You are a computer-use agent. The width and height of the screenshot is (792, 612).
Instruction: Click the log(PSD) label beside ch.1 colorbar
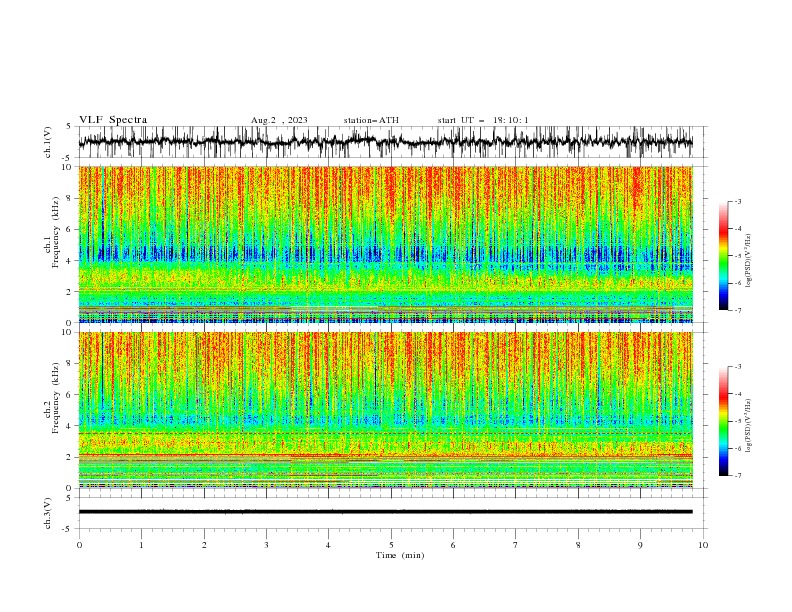click(x=748, y=261)
